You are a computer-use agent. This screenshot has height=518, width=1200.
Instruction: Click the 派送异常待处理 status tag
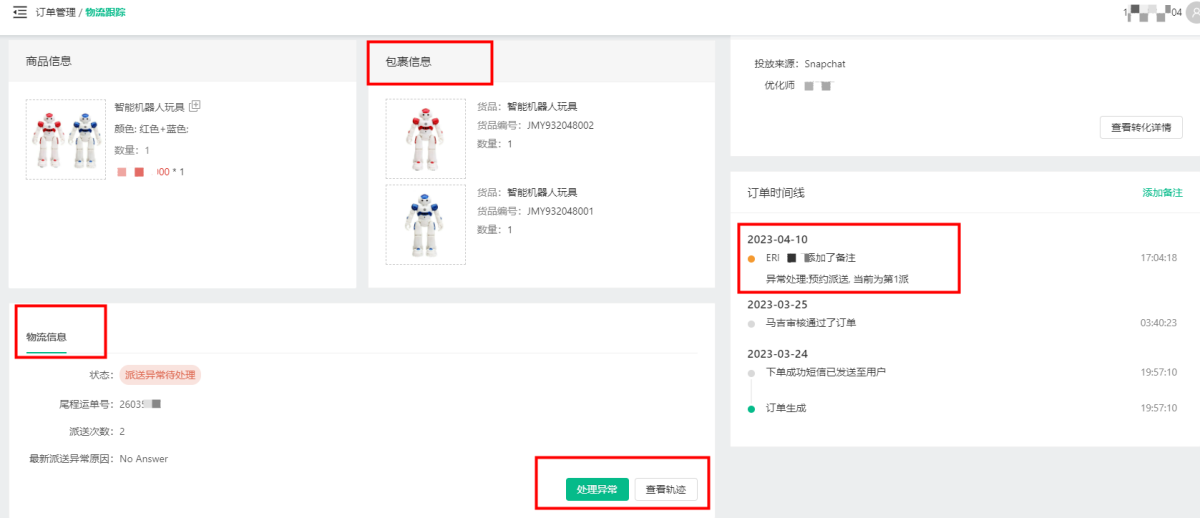point(160,375)
